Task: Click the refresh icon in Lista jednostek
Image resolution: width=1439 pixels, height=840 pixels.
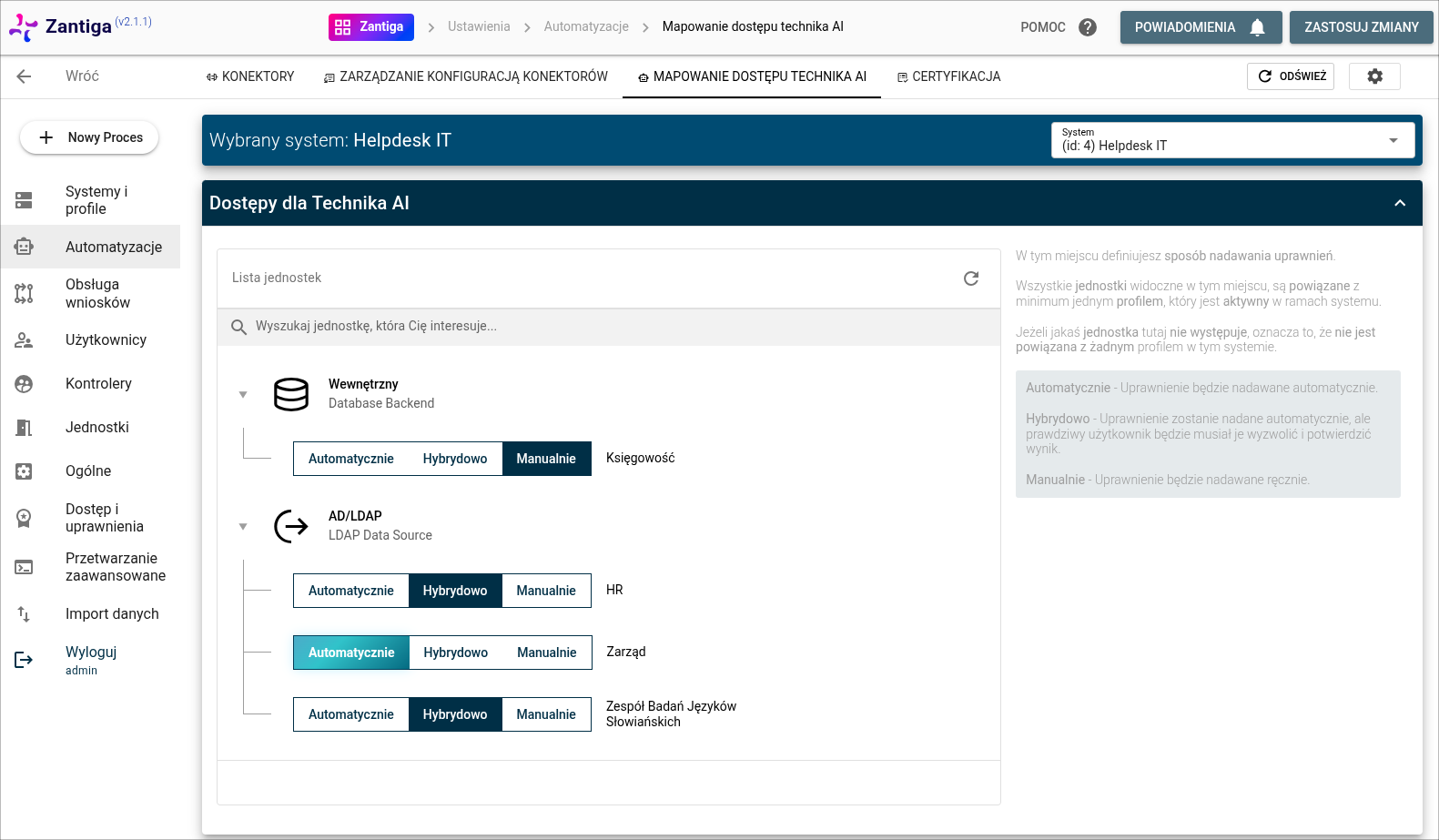Action: pyautogui.click(x=971, y=278)
